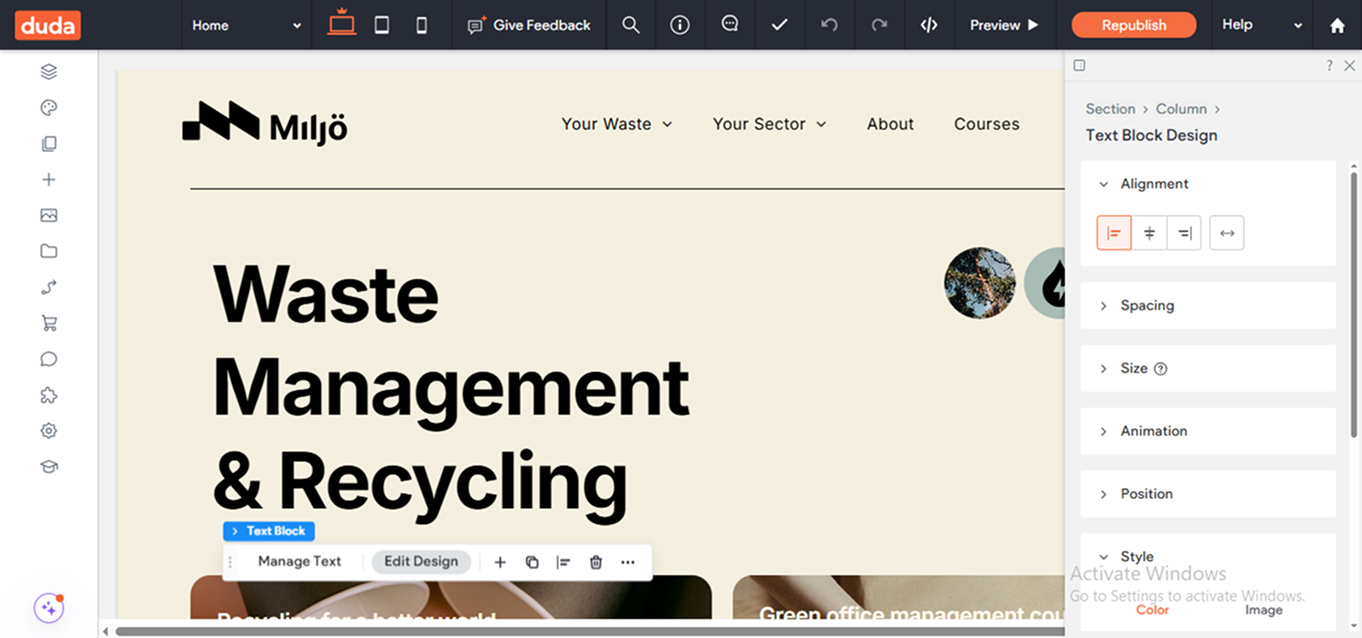Open the eCommerce cart icon in sidebar

(x=49, y=323)
